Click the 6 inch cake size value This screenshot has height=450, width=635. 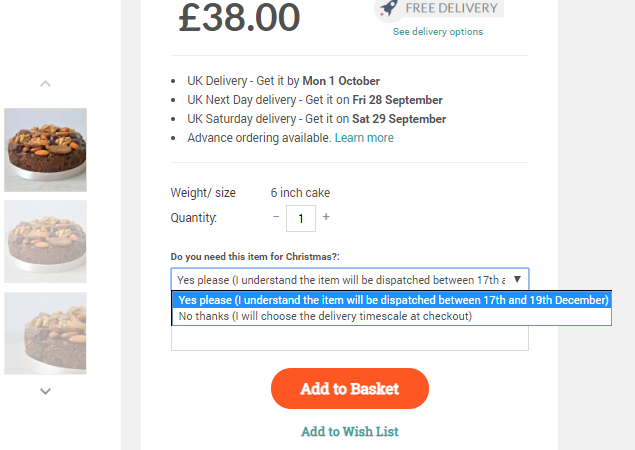[300, 193]
